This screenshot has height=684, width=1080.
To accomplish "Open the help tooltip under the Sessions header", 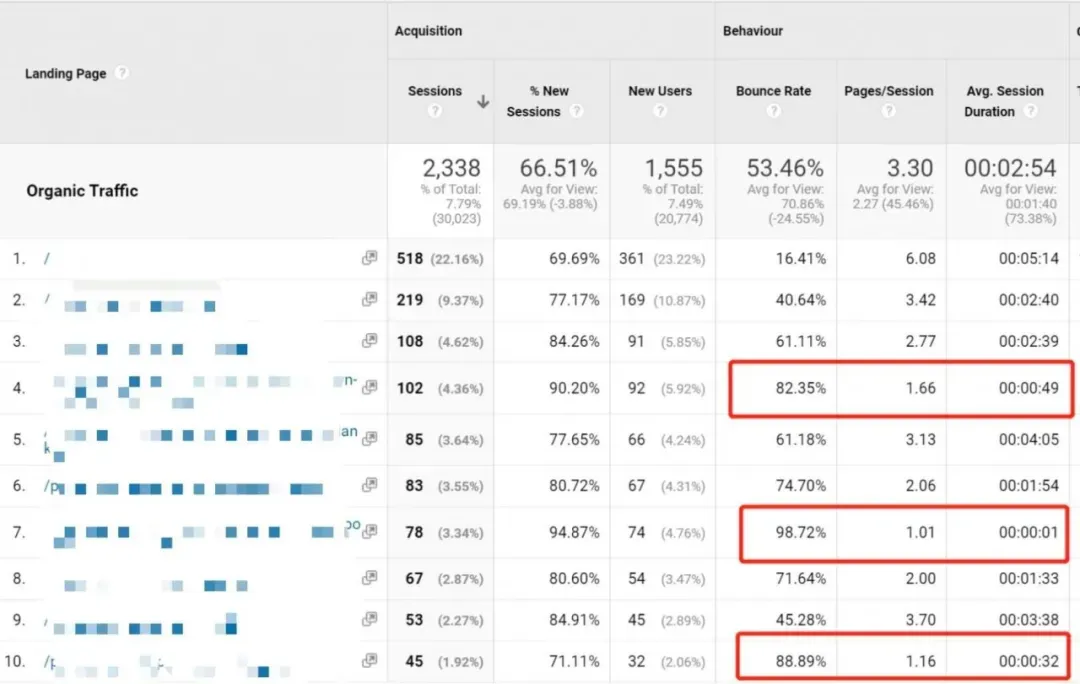I will (435, 110).
